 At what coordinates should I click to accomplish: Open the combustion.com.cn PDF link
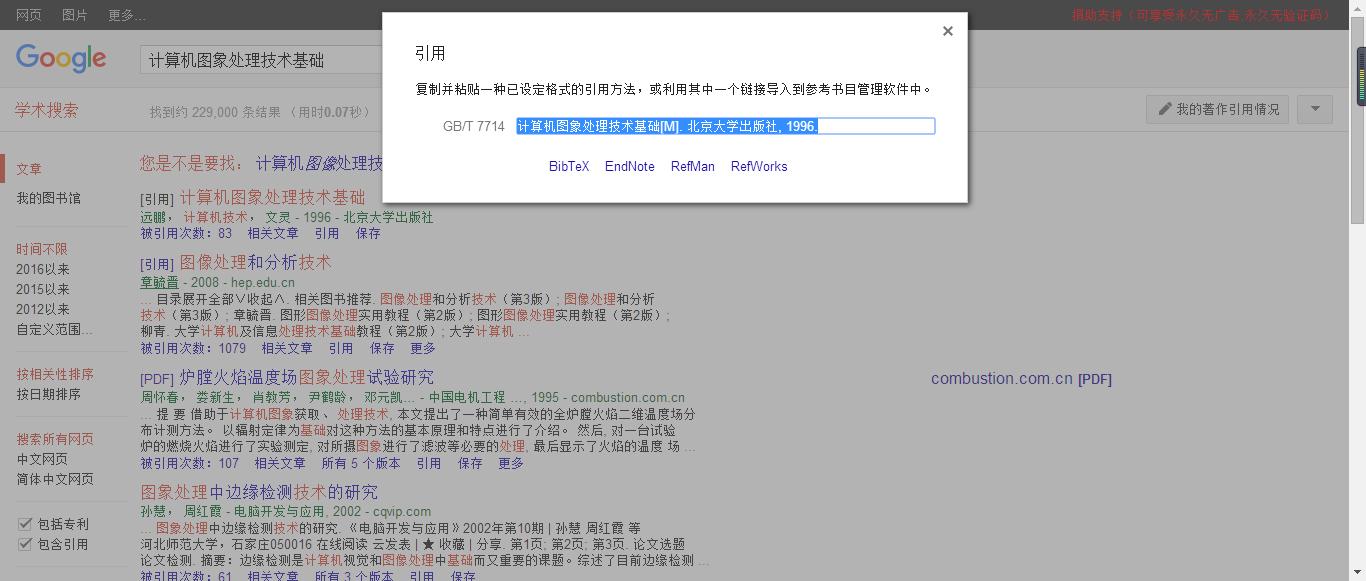[1020, 379]
